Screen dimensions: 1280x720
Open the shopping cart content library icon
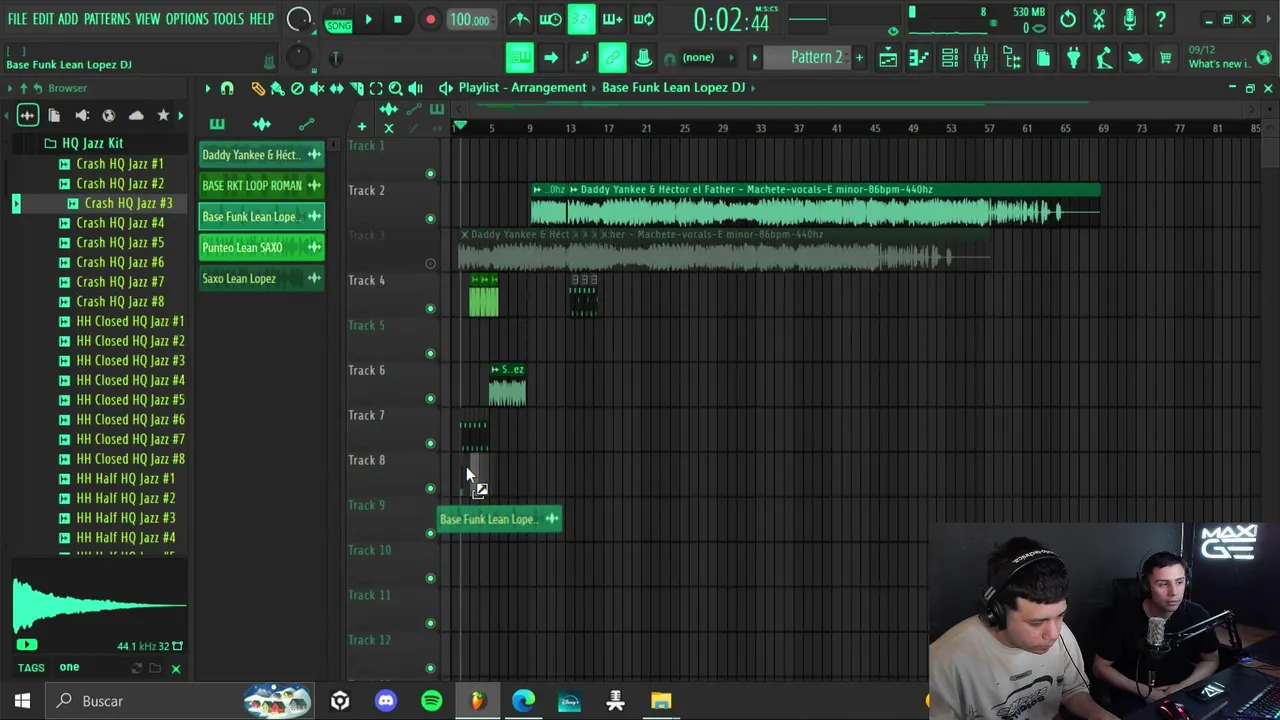click(x=1165, y=58)
